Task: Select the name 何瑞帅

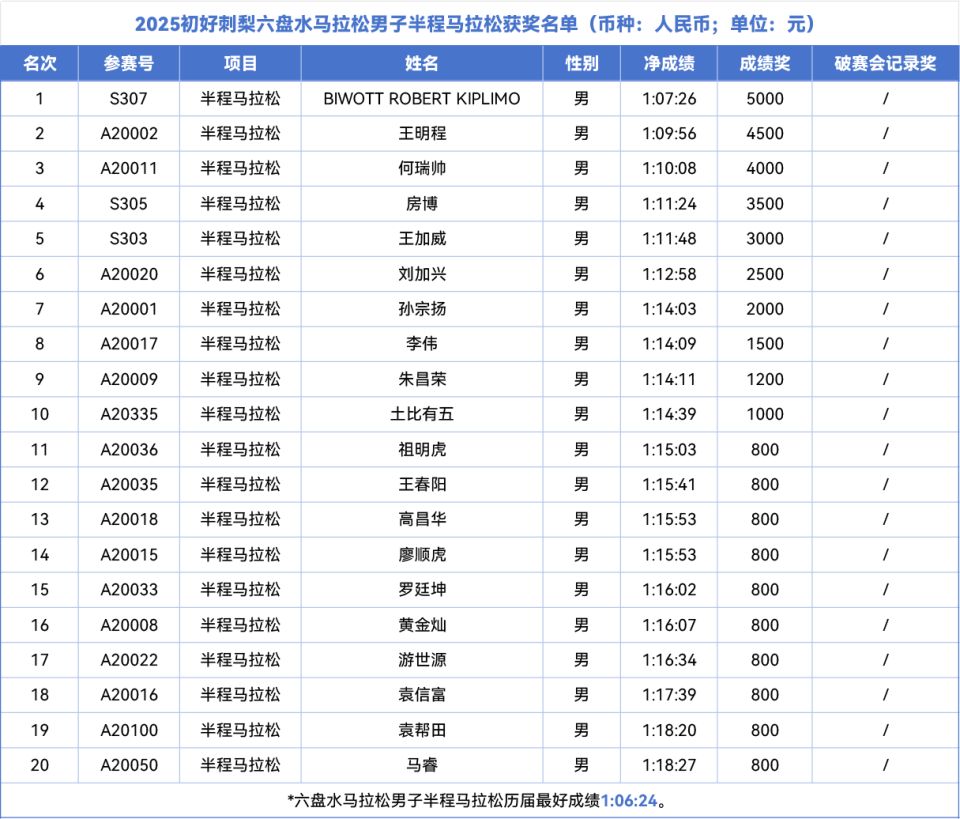Action: [422, 169]
